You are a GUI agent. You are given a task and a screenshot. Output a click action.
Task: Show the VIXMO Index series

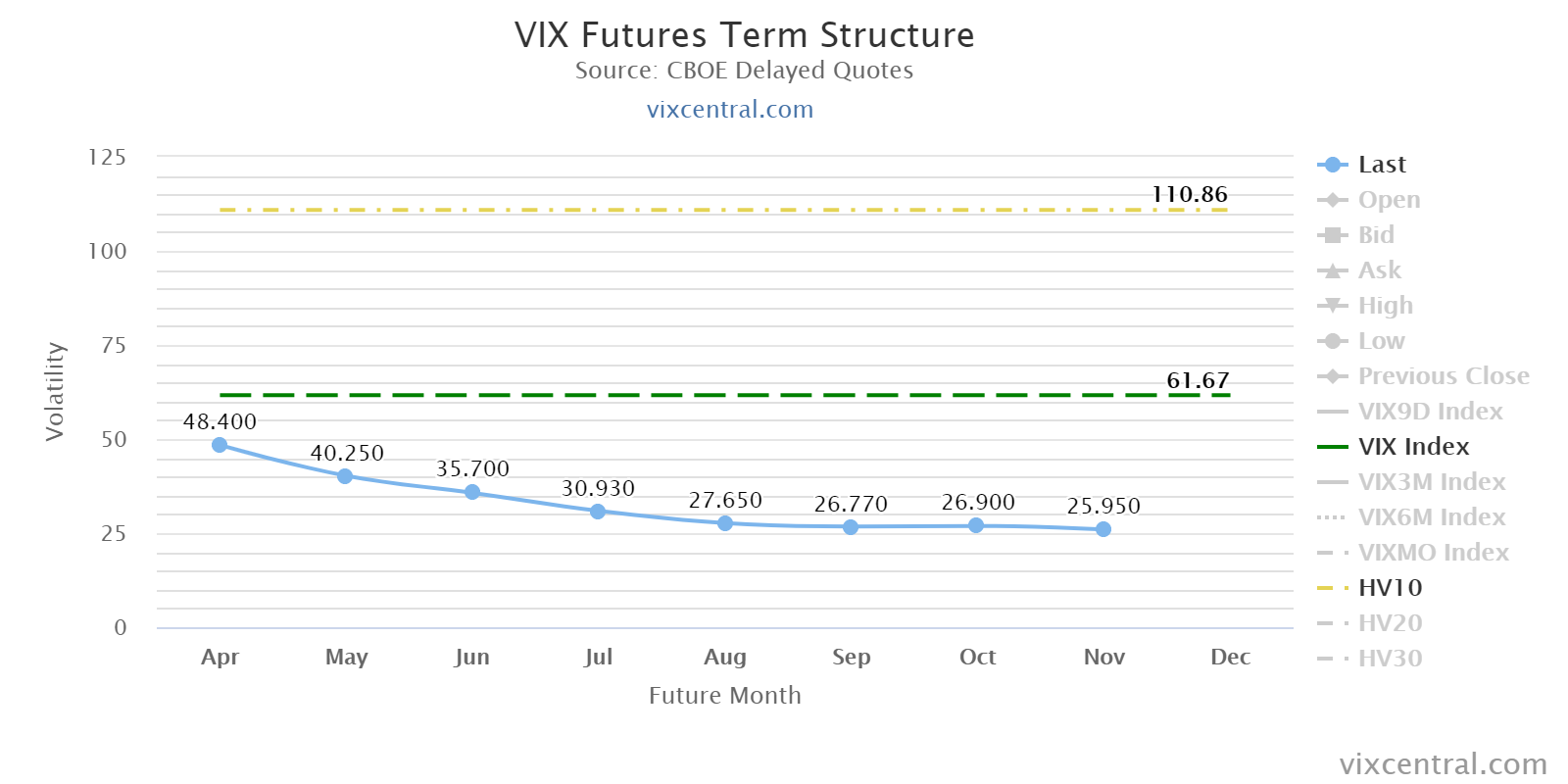[x=1413, y=553]
